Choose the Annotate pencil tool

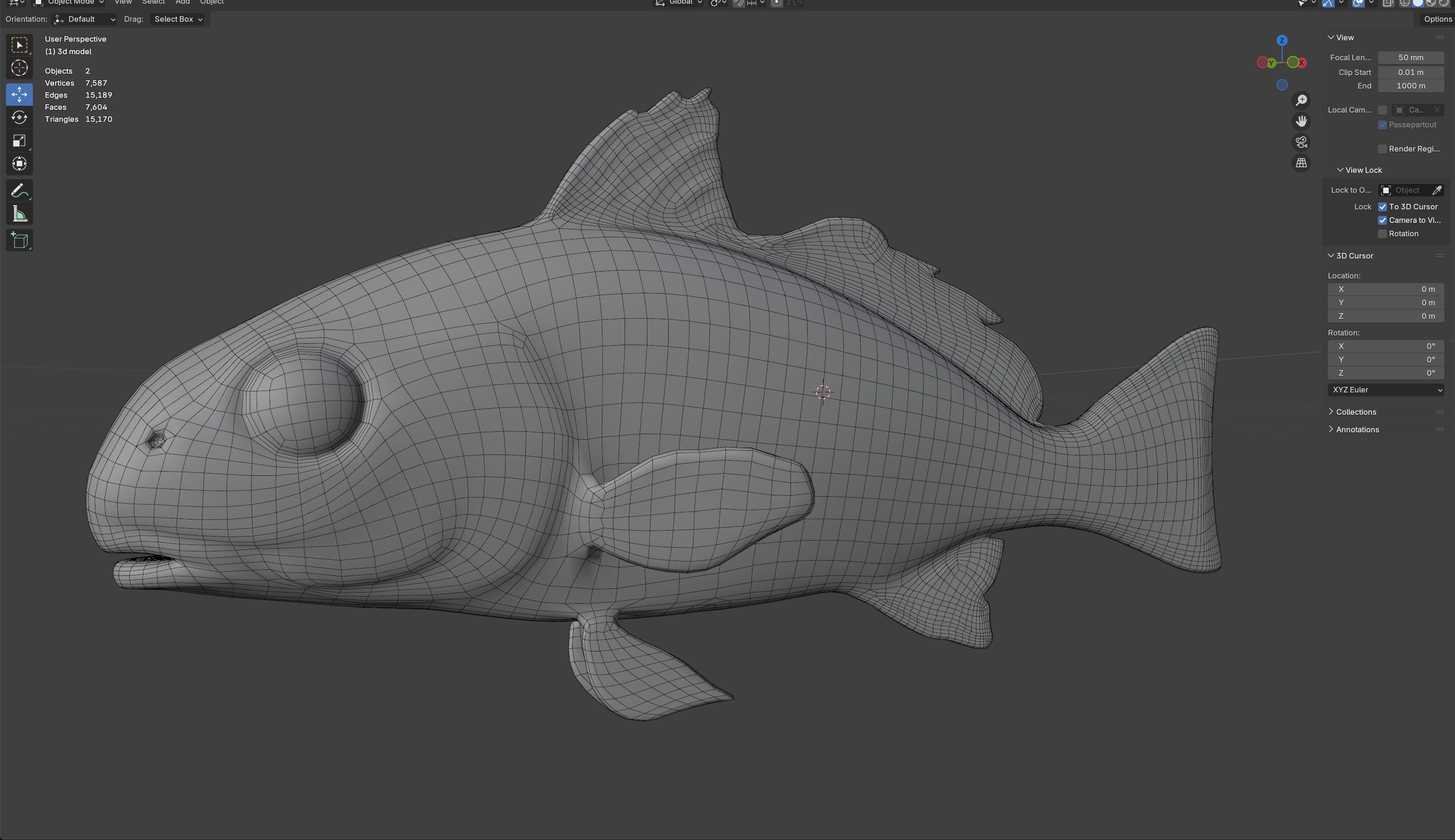coord(19,190)
